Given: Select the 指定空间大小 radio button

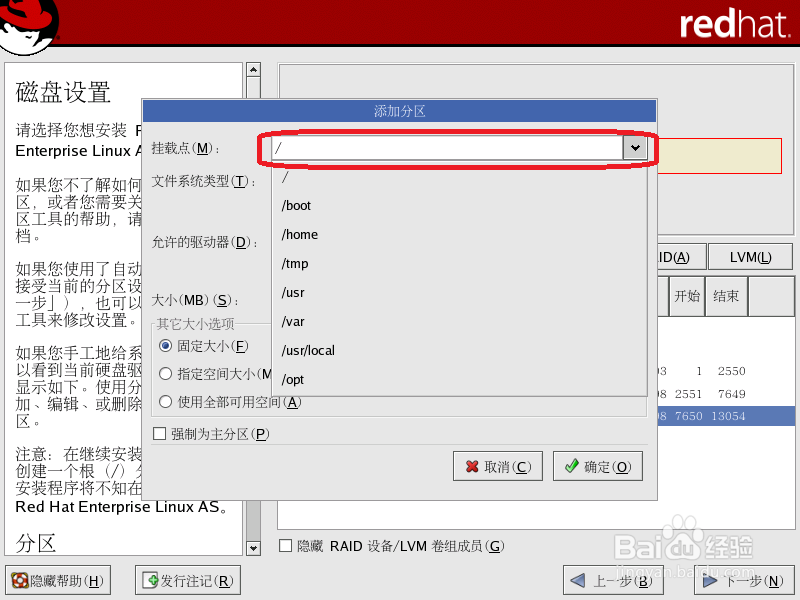Looking at the screenshot, I should tap(165, 374).
